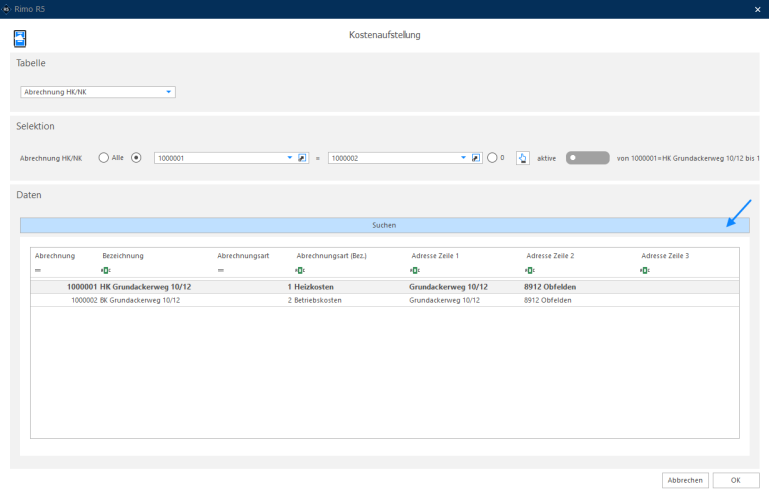Image resolution: width=769 pixels, height=497 pixels.
Task: Click the equals filter operator under Abrechnungsart column
Action: [x=221, y=270]
